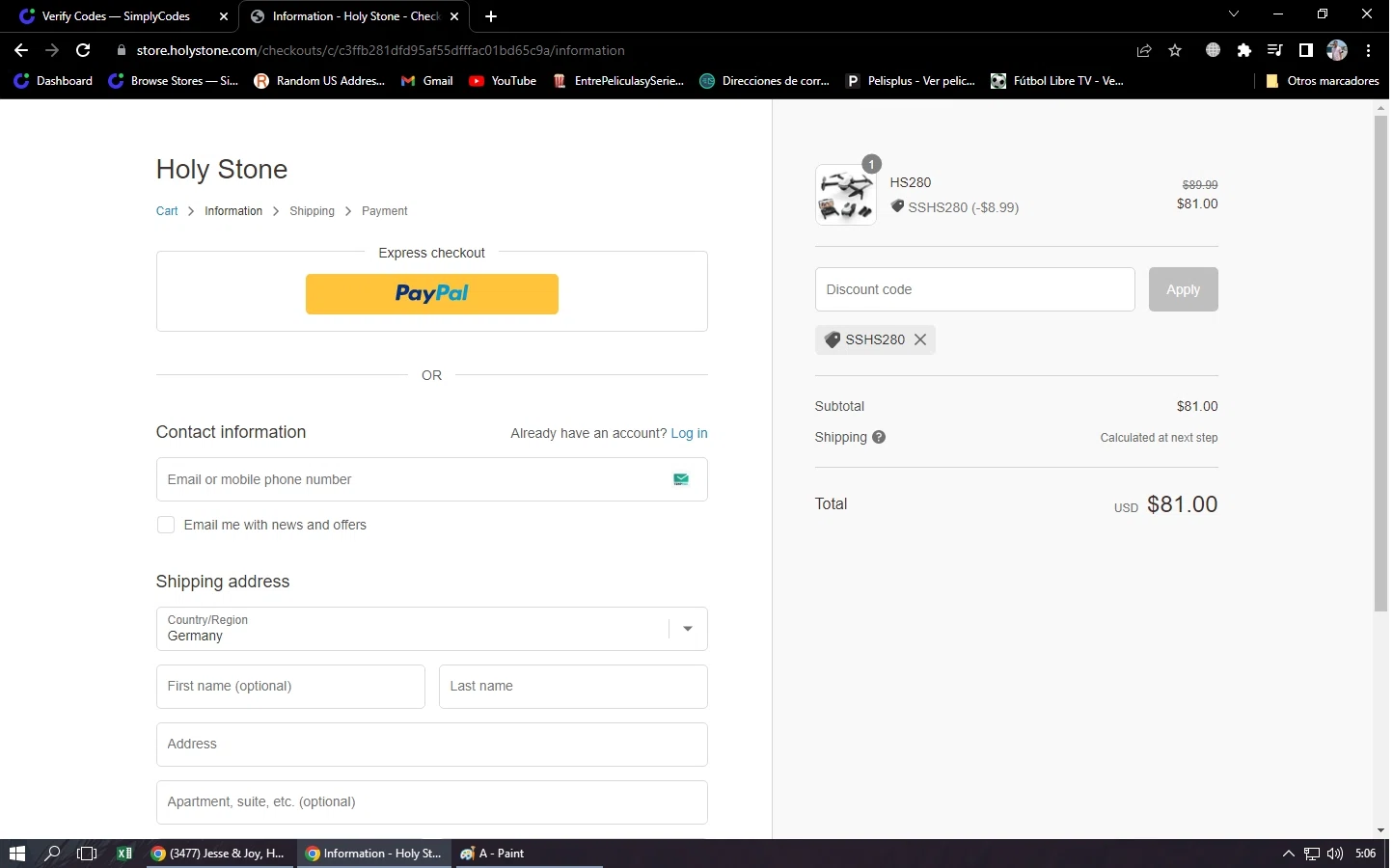Share this page using the share icon
Image resolution: width=1393 pixels, height=868 pixels.
pyautogui.click(x=1144, y=50)
